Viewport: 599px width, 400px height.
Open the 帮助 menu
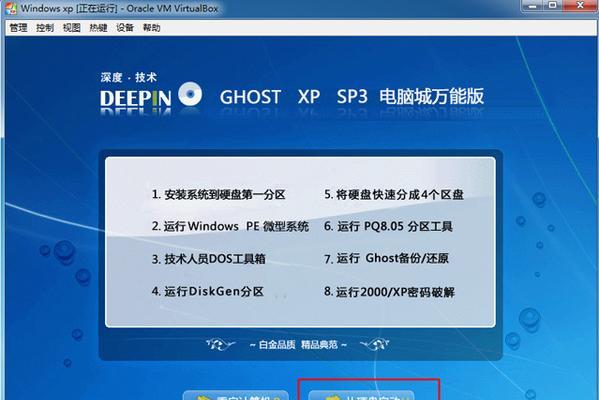click(x=151, y=28)
